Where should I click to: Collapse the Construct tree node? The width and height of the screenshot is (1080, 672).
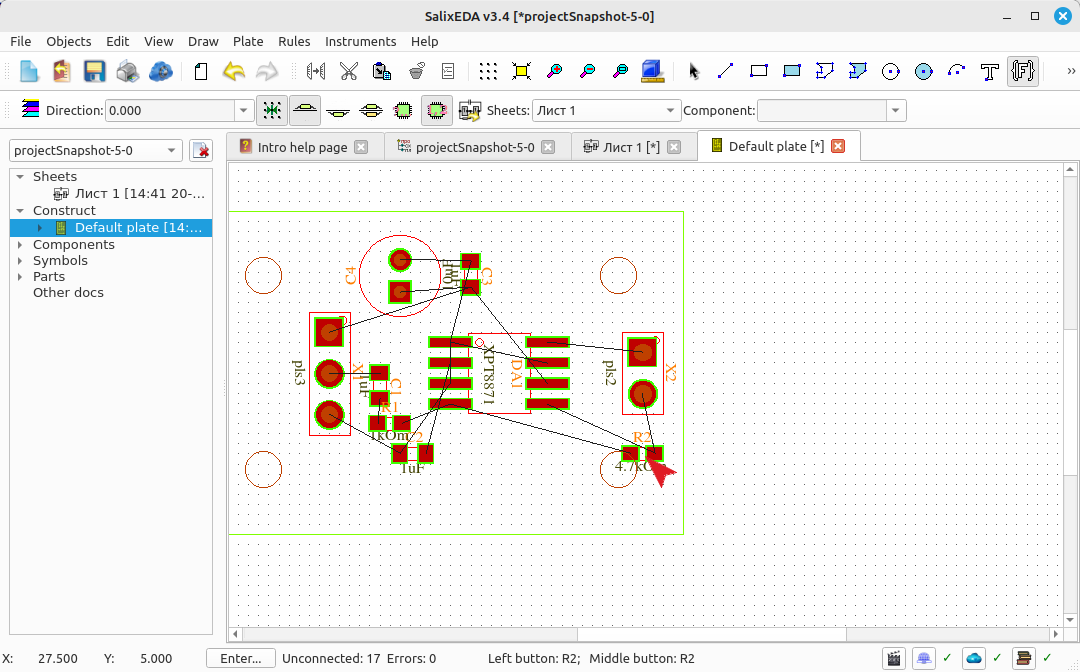20,211
